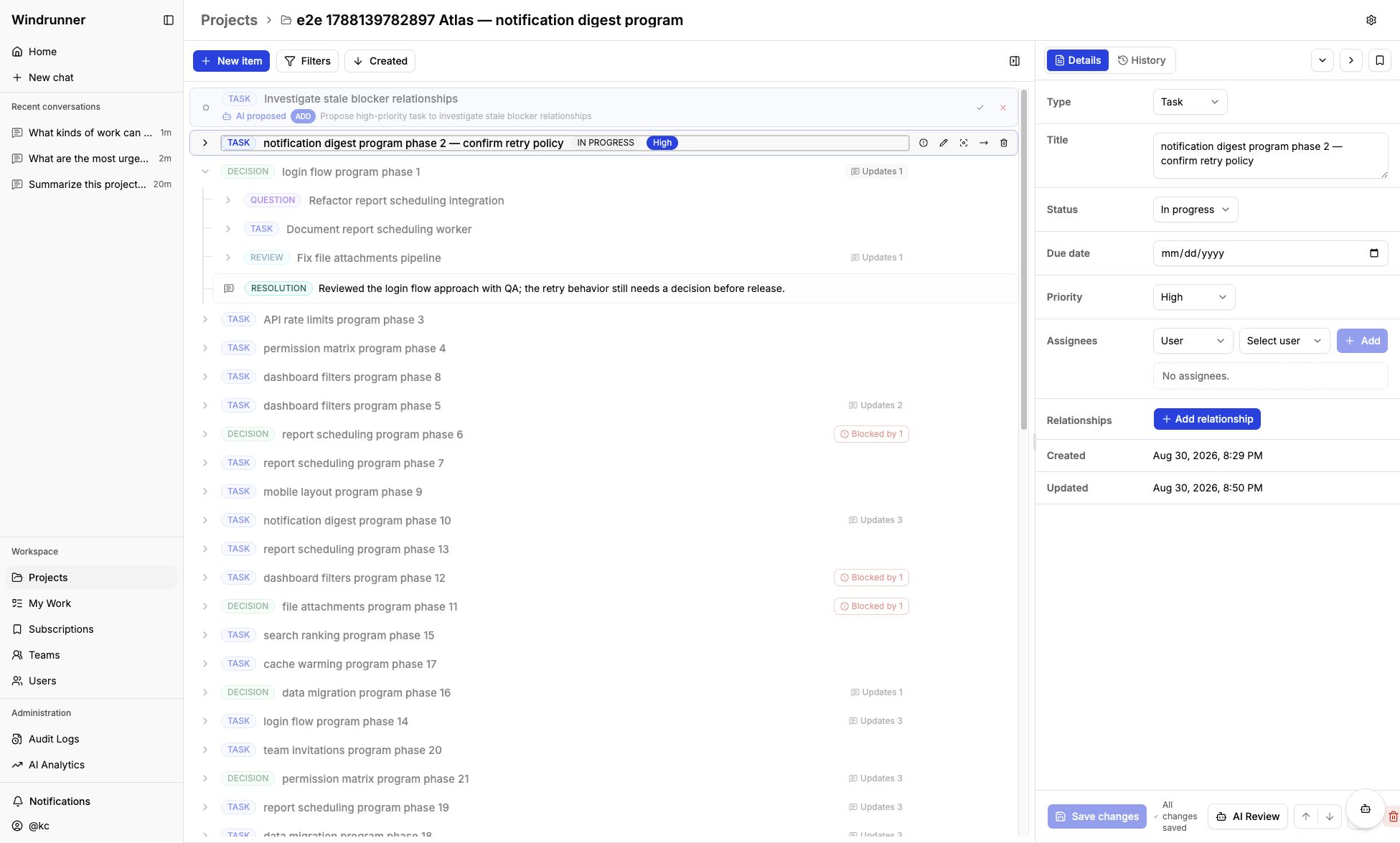Click the 'Blocked by 1' badge on file attachments phase 11

(x=871, y=606)
